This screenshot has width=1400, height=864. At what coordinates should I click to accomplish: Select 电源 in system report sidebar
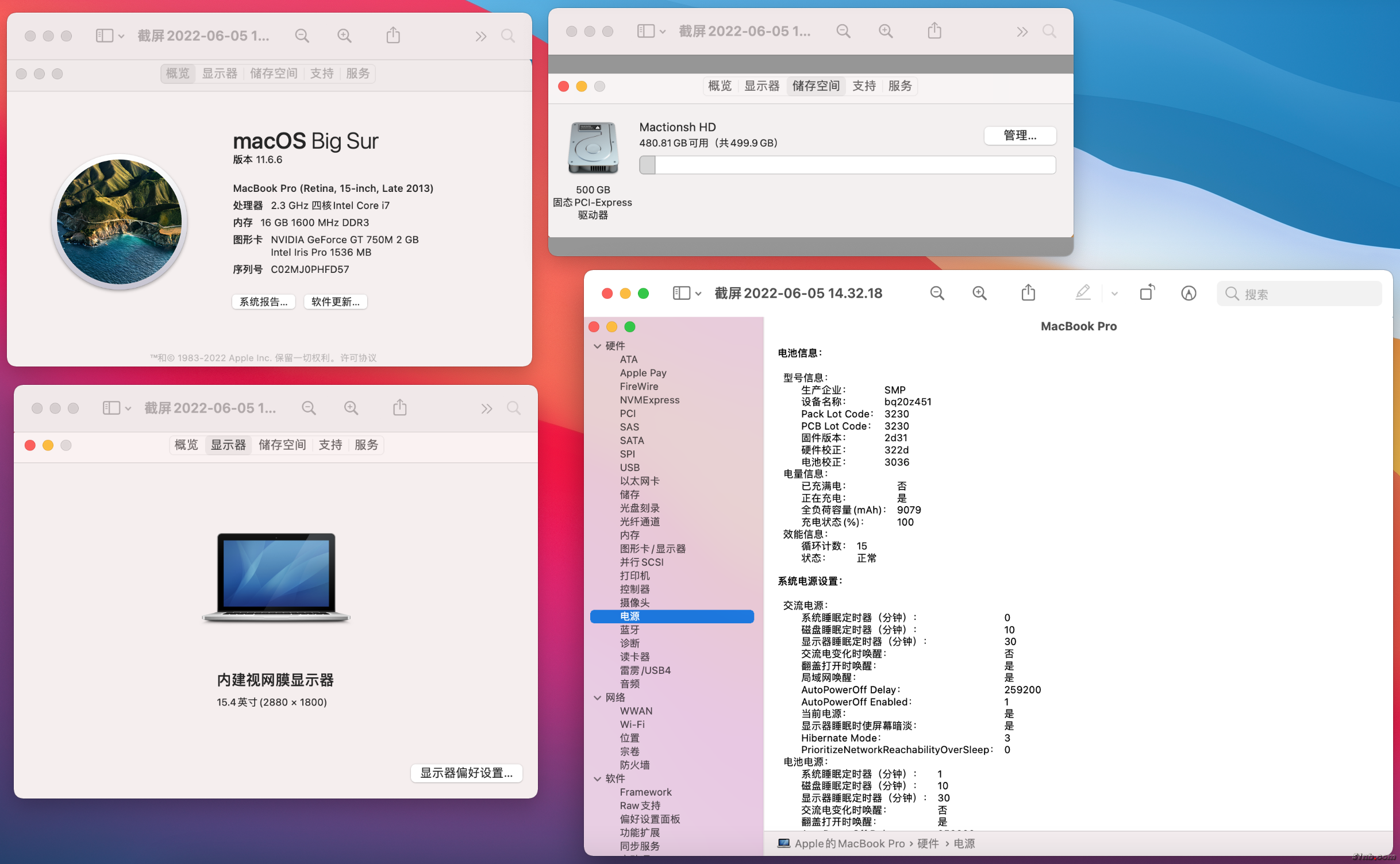tap(672, 617)
